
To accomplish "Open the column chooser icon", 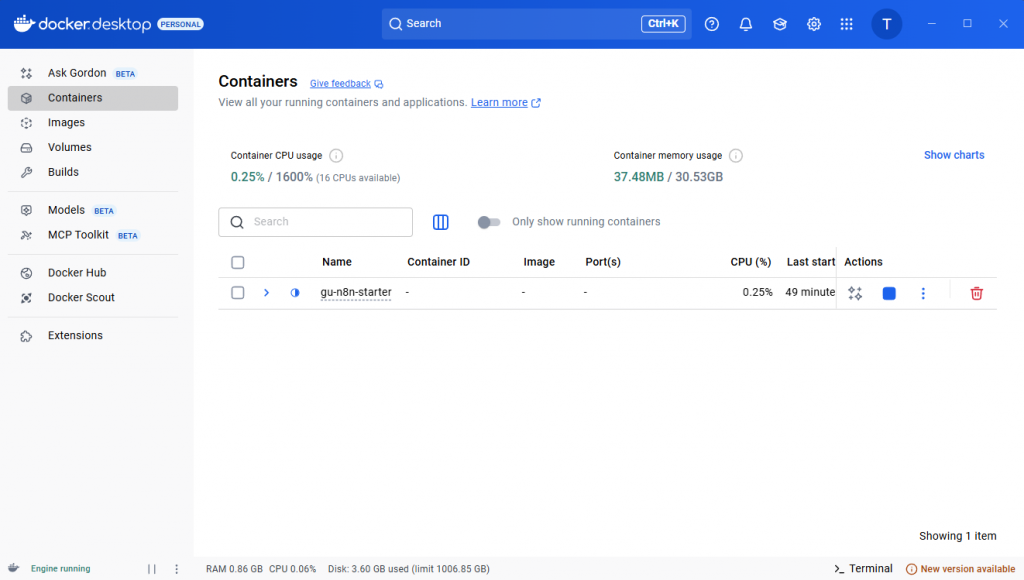I will (441, 222).
